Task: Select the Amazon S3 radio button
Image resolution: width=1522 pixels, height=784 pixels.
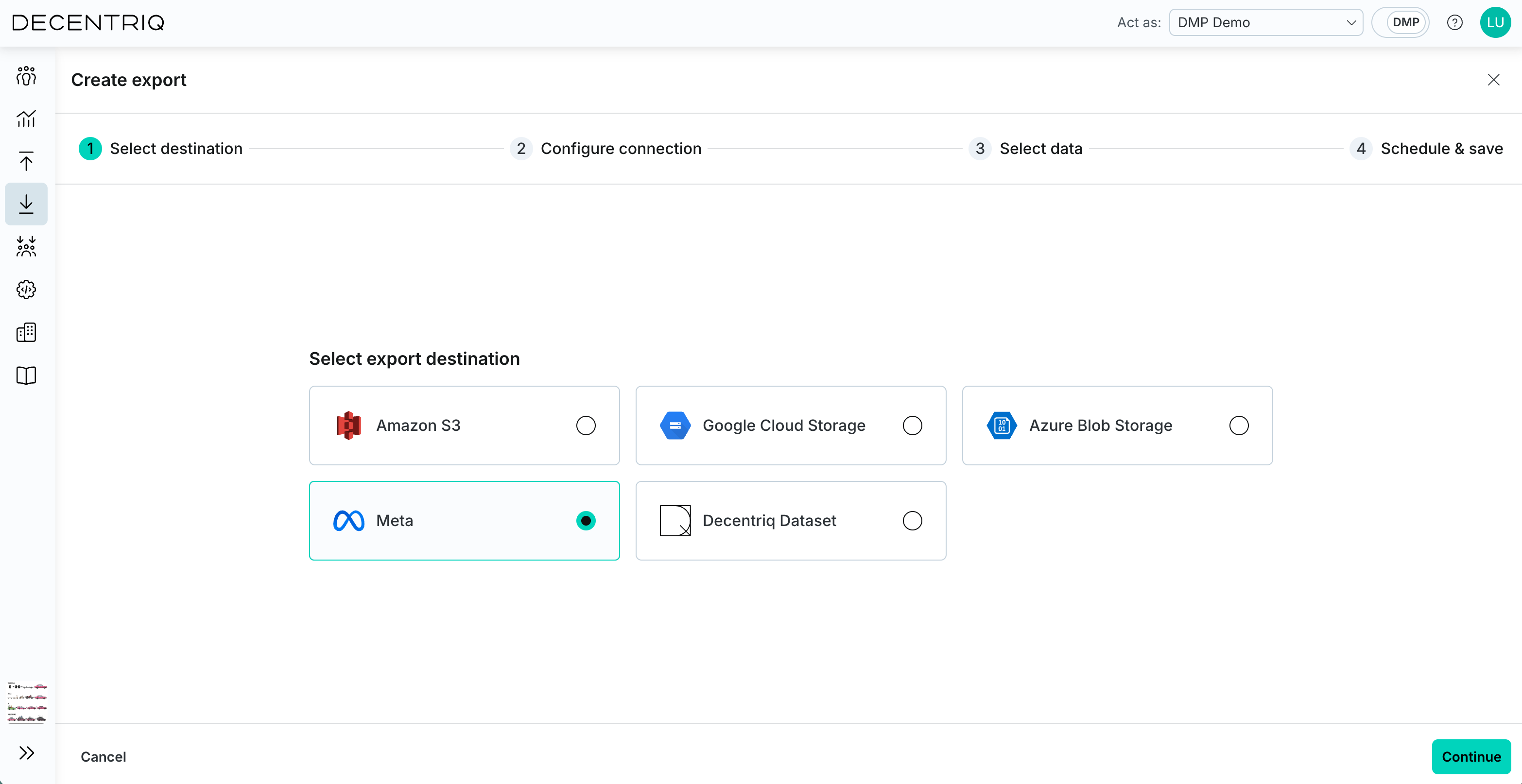Action: 586,426
